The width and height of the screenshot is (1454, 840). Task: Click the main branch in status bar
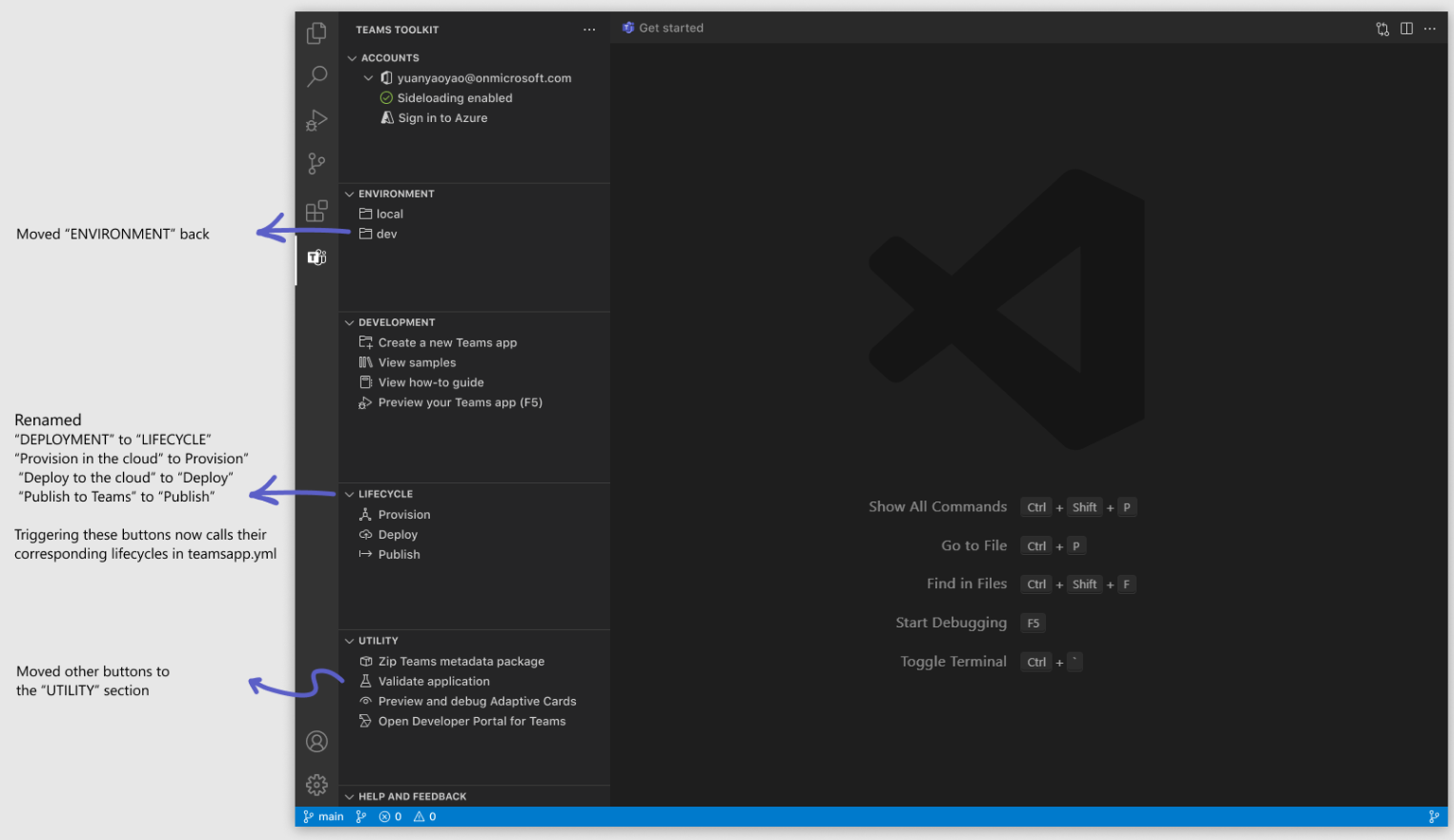coord(323,816)
